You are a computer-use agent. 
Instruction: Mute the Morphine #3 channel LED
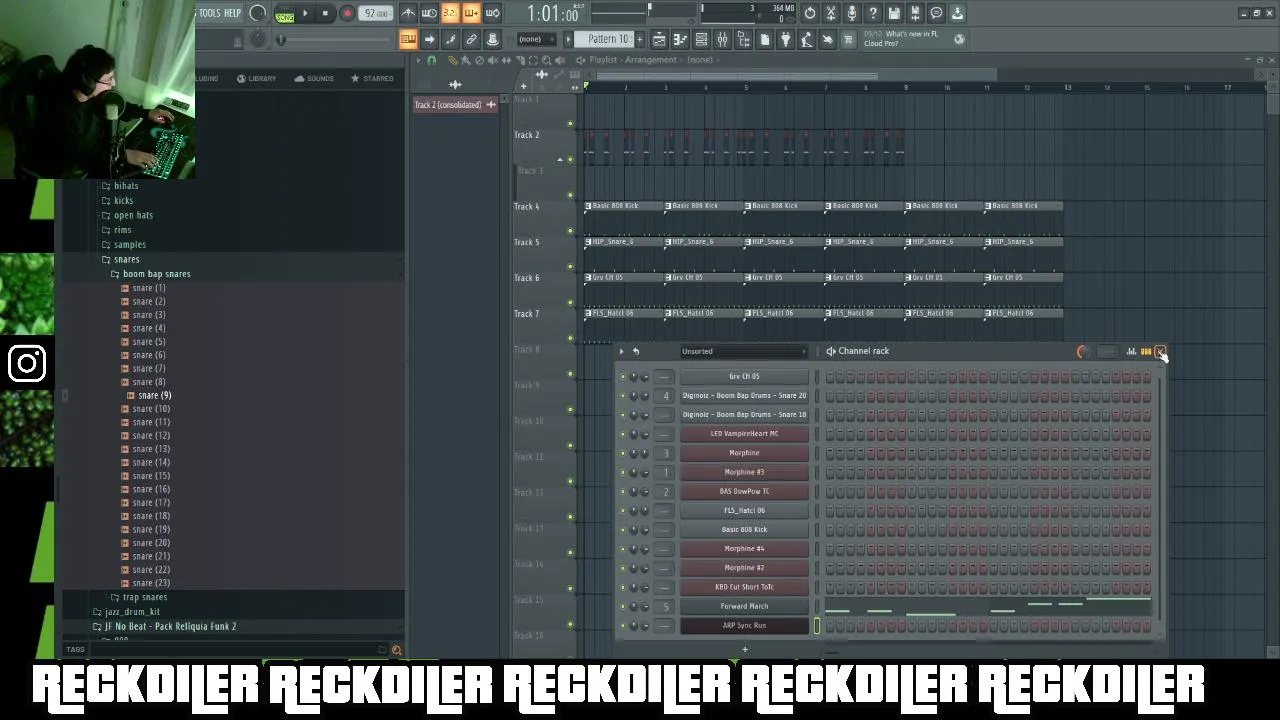(622, 472)
